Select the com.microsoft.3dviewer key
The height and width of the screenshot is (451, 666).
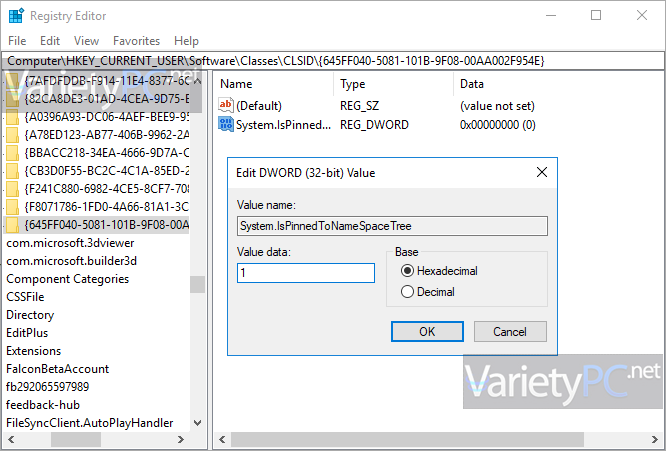70,243
